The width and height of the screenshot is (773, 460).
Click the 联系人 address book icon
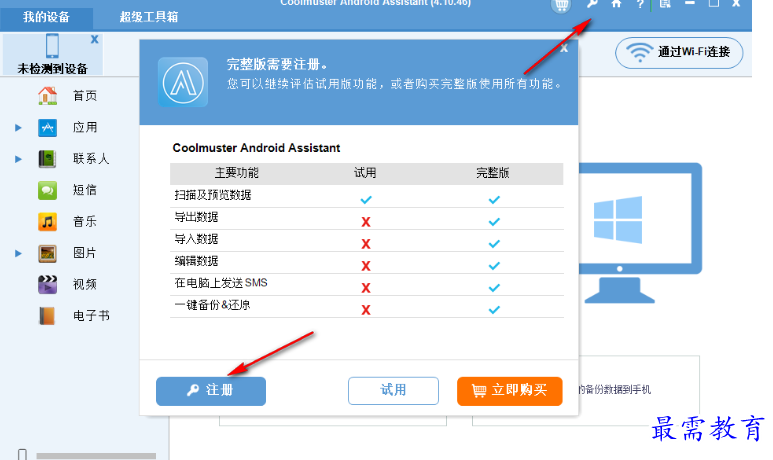[x=47, y=159]
